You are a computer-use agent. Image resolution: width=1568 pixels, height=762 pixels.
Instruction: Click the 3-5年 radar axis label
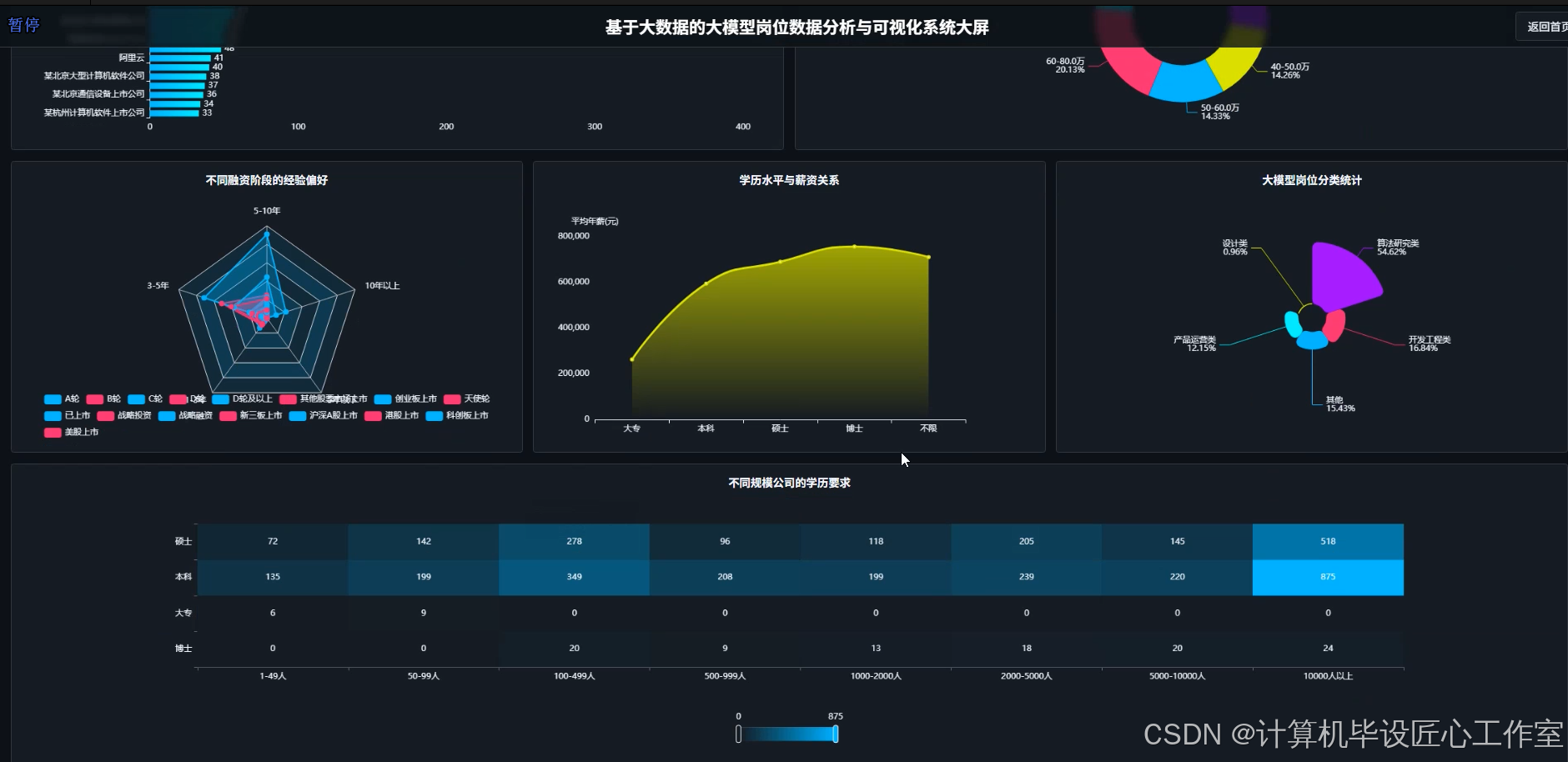point(158,286)
